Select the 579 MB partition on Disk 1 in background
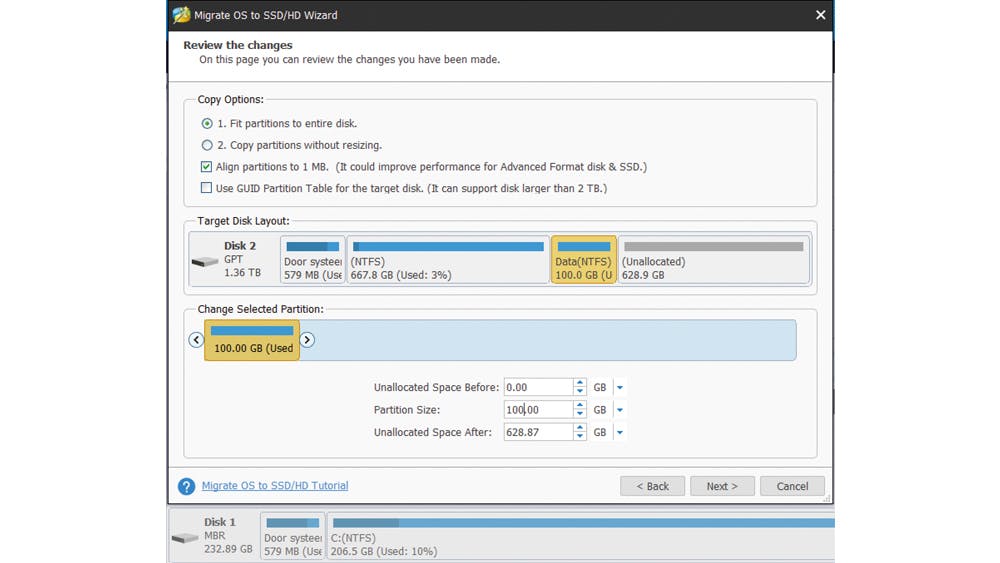 [x=293, y=537]
